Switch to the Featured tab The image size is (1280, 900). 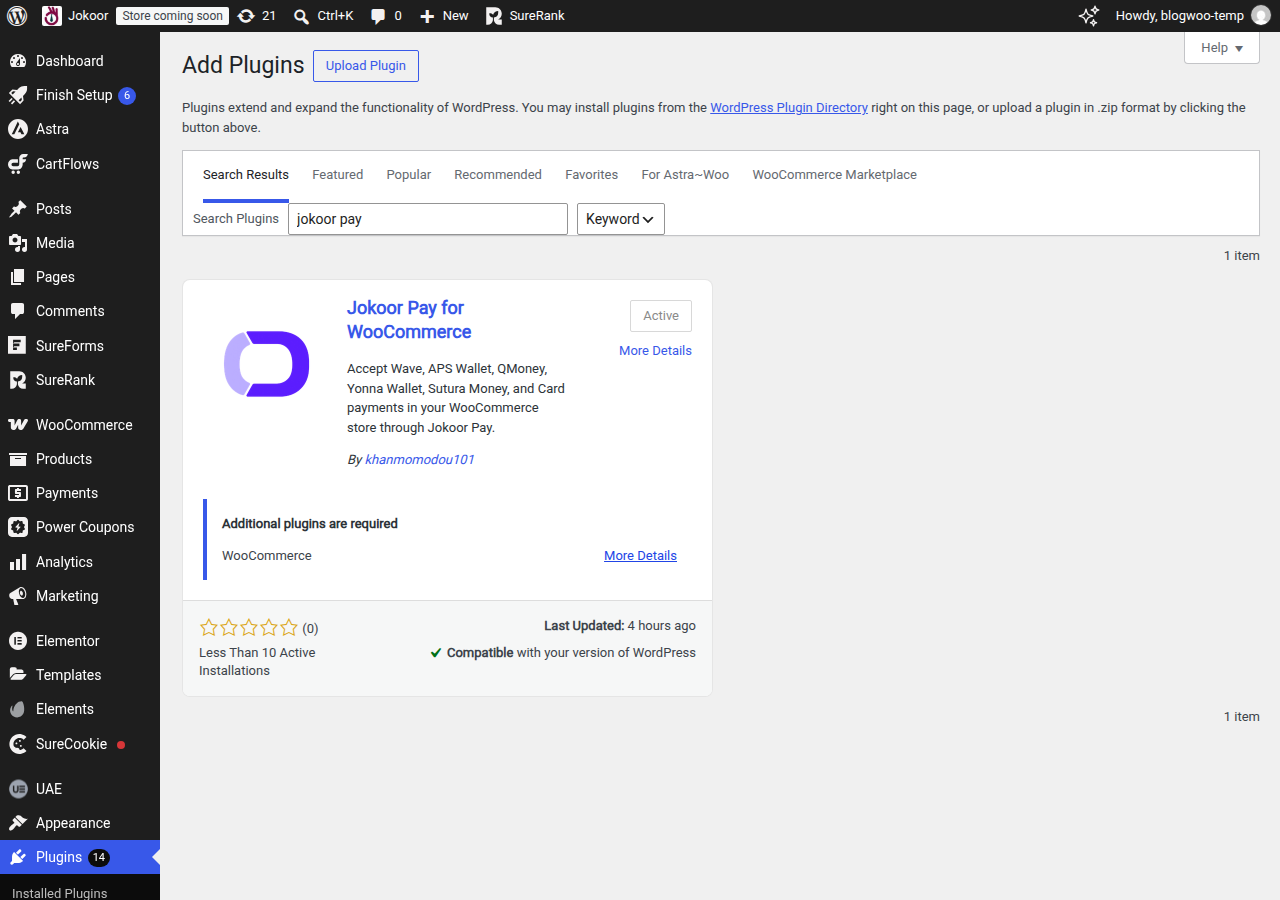[338, 175]
